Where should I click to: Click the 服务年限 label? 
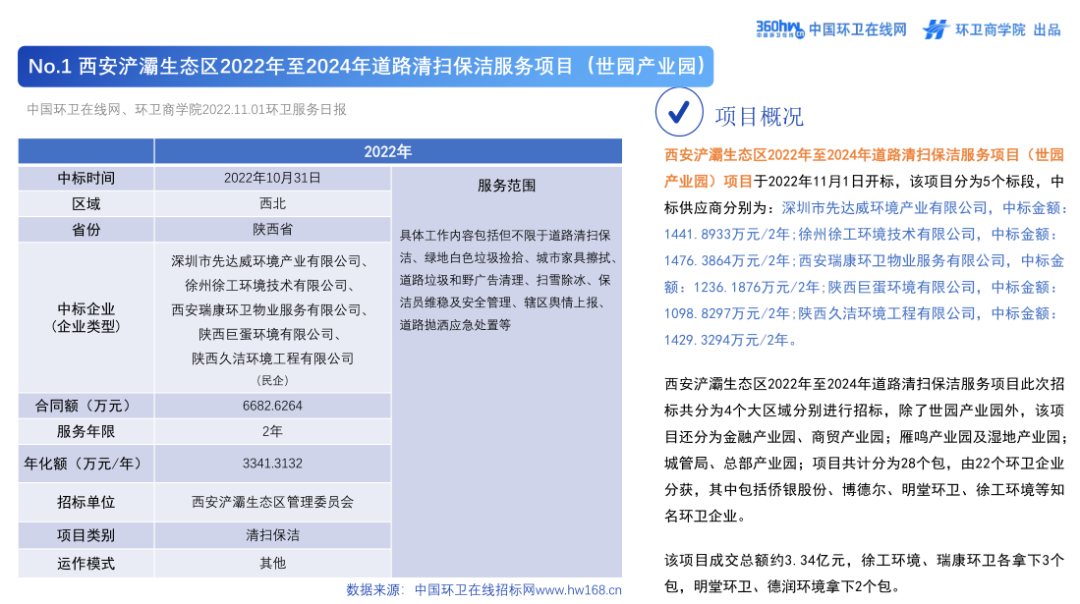86,432
